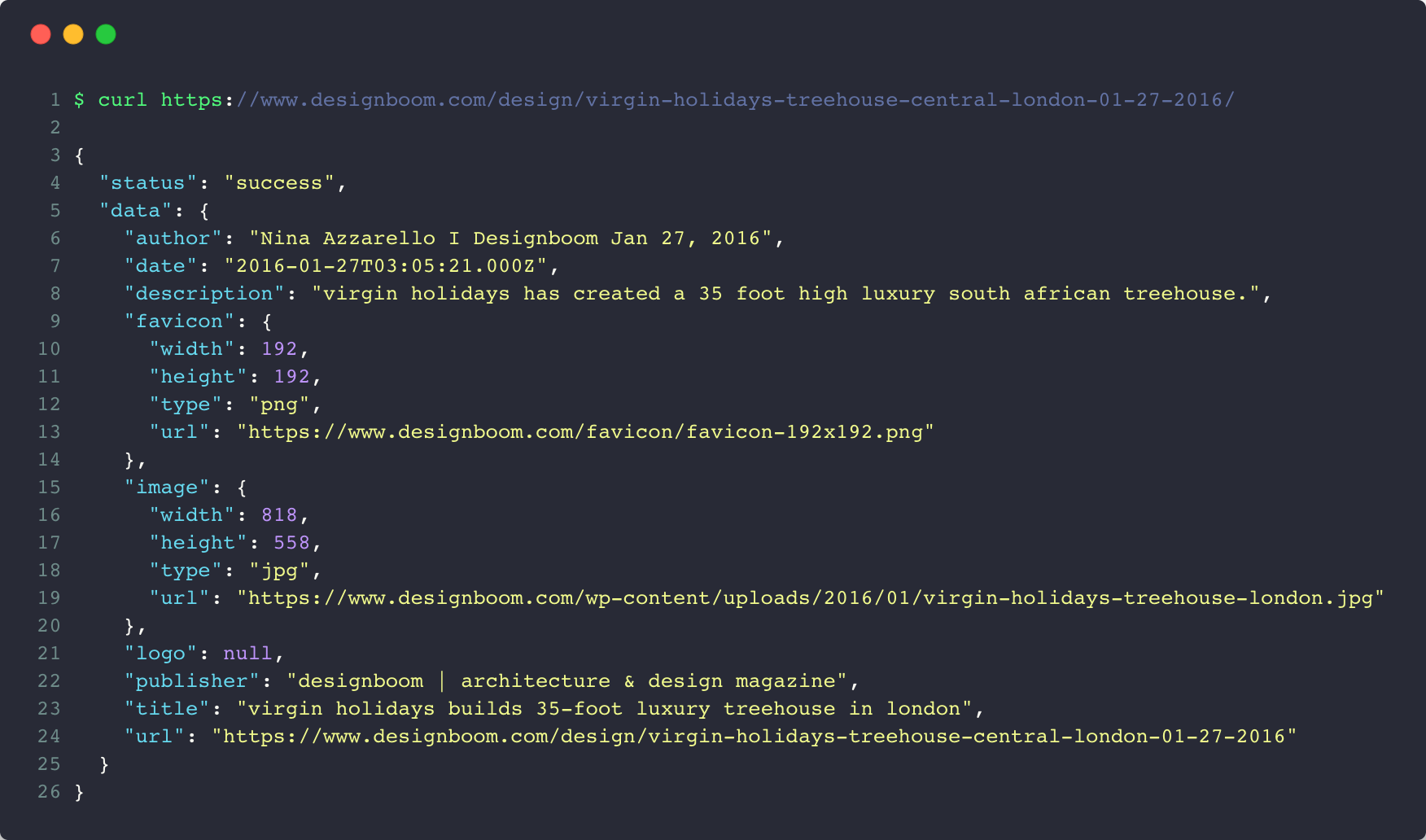Screen dimensions: 1426x840
Task: Click the favicon-192x192.png URL
Action: pos(585,432)
